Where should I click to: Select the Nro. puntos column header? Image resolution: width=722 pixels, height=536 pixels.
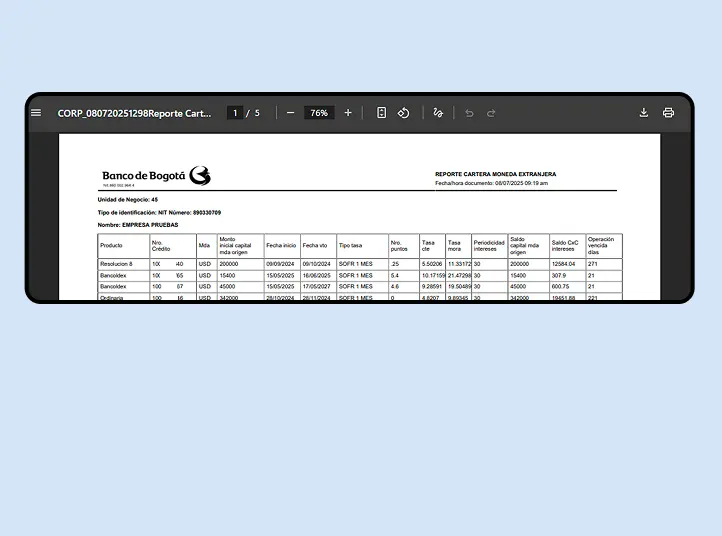(x=404, y=246)
